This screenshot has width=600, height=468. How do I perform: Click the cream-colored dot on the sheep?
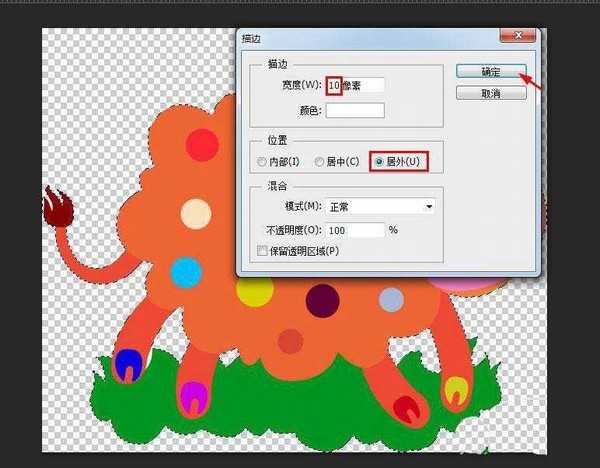[196, 213]
